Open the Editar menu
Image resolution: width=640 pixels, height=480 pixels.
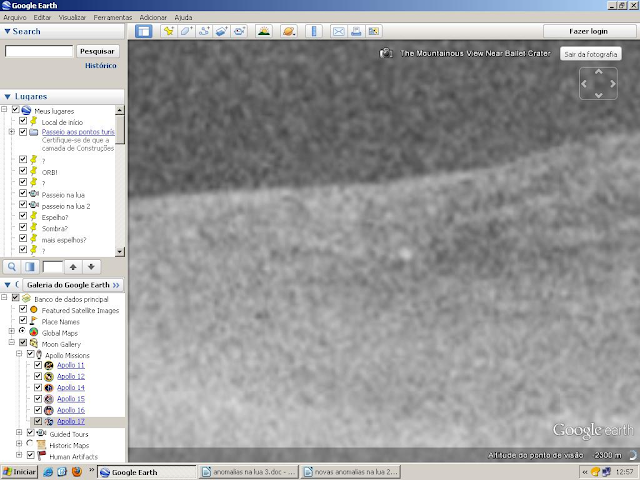[42, 18]
